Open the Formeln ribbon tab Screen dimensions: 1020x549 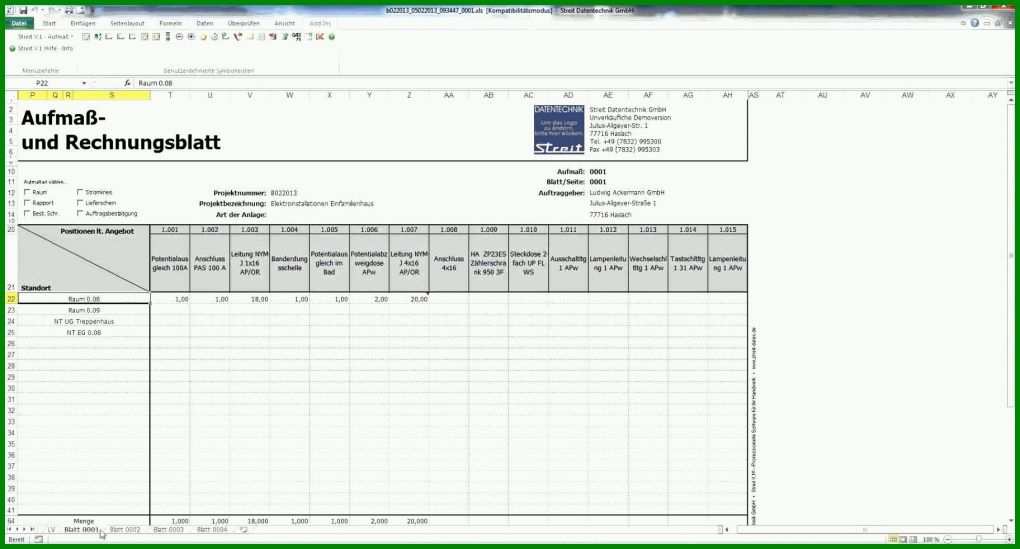[x=170, y=23]
